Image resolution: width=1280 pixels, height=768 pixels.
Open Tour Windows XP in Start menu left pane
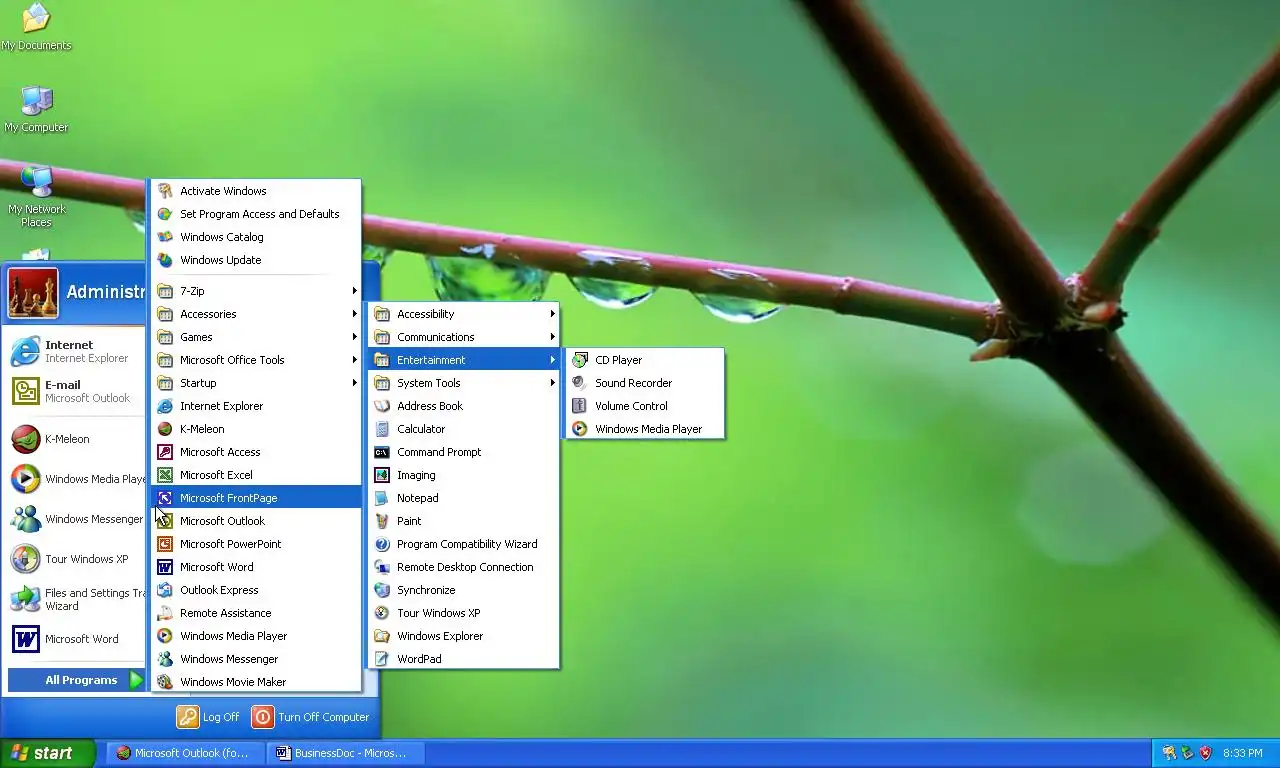pyautogui.click(x=76, y=559)
